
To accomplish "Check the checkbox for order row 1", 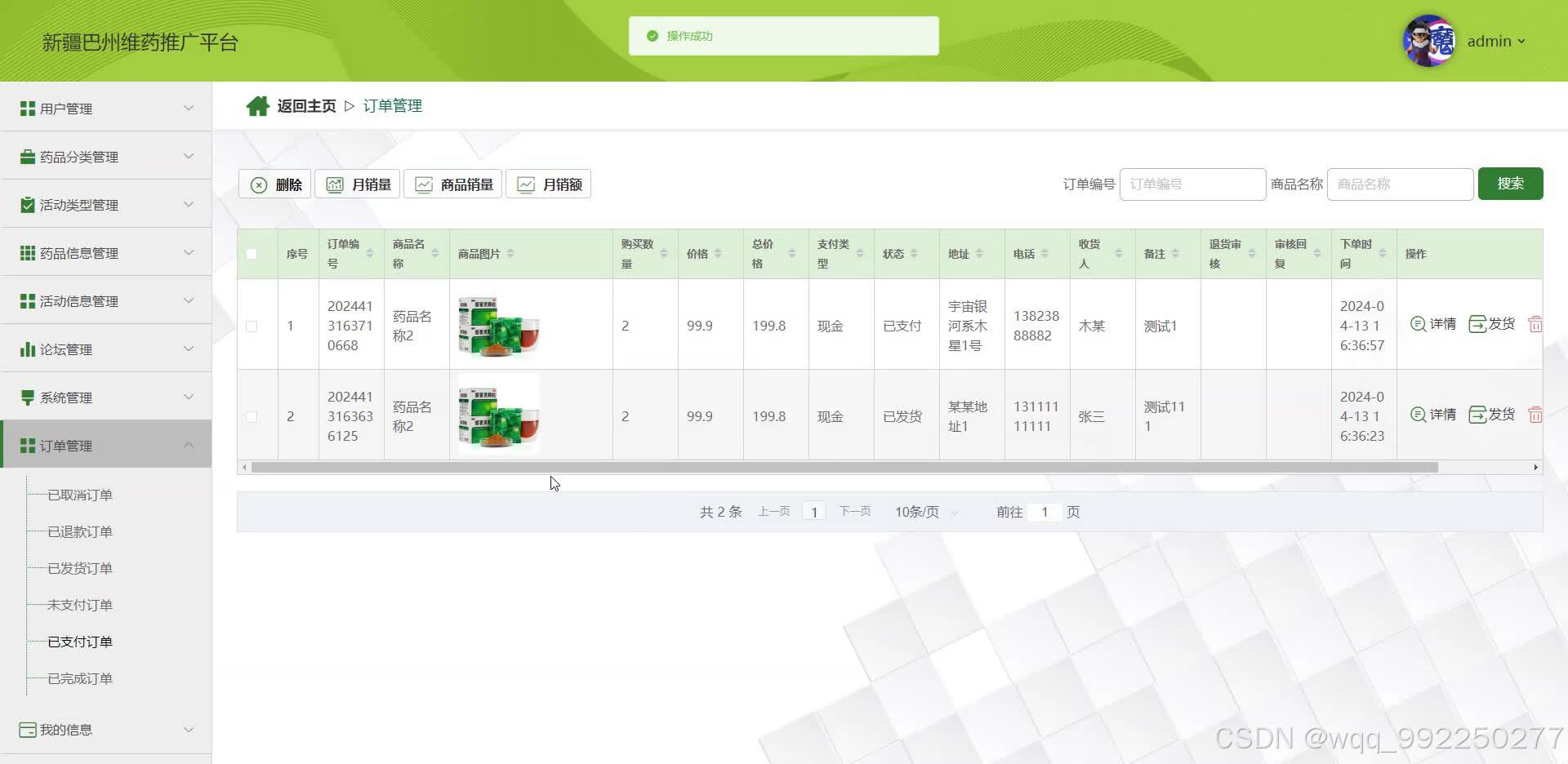I will pos(252,326).
